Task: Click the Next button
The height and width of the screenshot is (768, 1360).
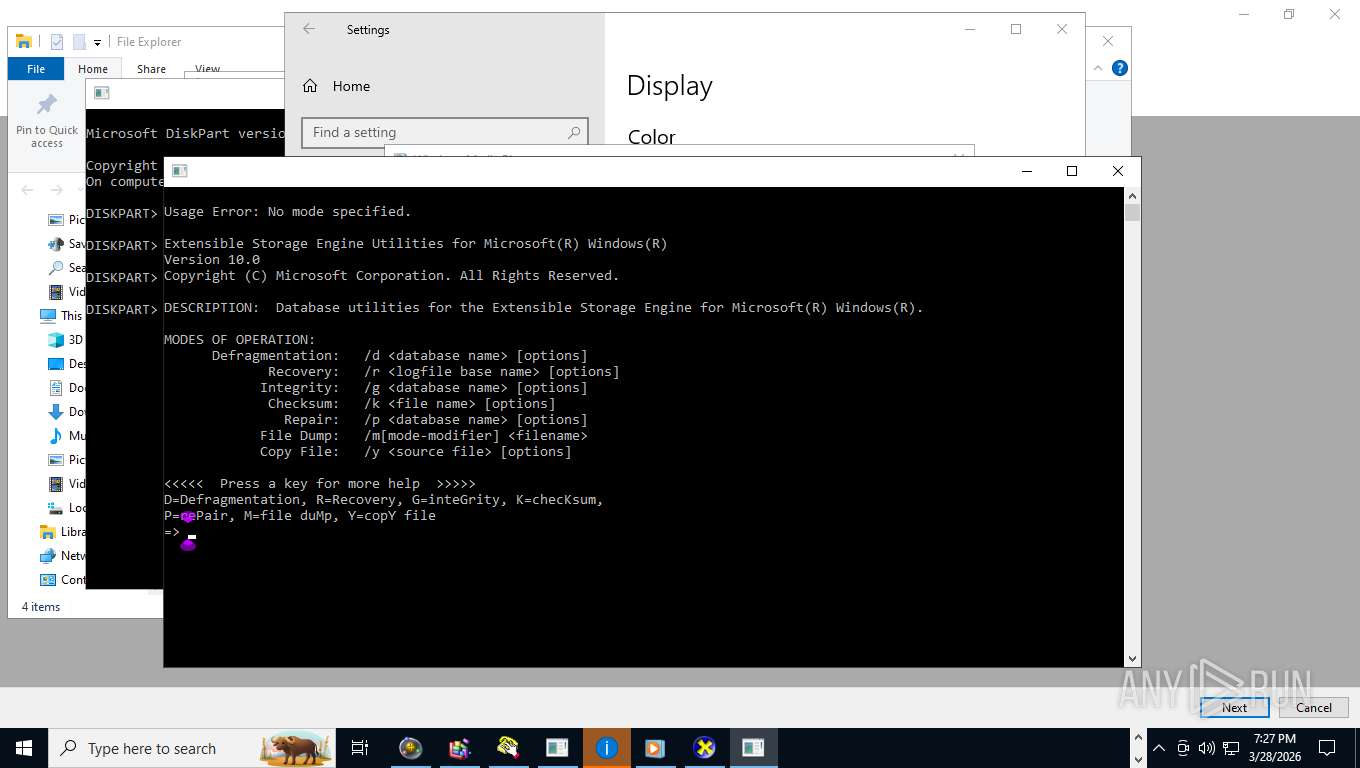Action: tap(1235, 707)
